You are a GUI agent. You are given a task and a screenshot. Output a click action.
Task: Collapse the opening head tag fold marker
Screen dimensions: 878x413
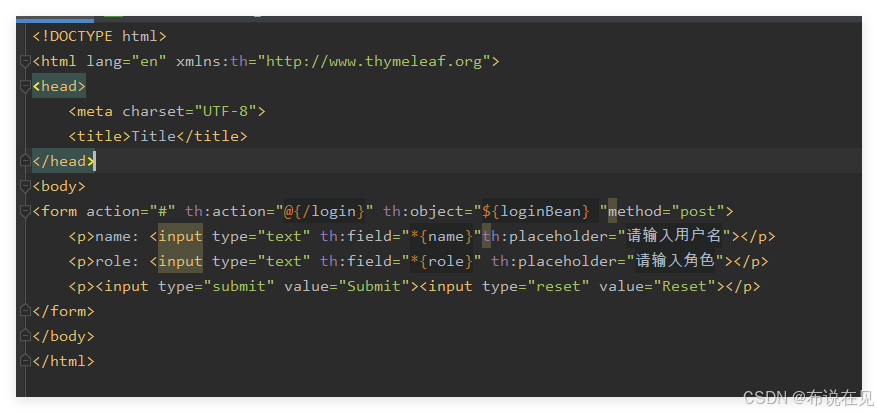(x=25, y=86)
